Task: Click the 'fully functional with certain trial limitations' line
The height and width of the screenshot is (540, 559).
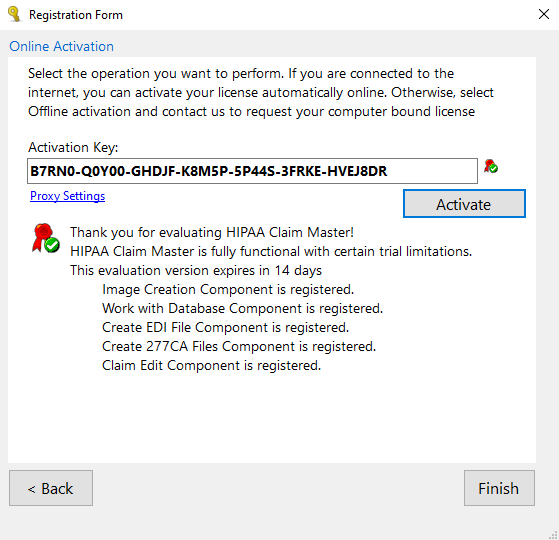Action: (x=271, y=251)
